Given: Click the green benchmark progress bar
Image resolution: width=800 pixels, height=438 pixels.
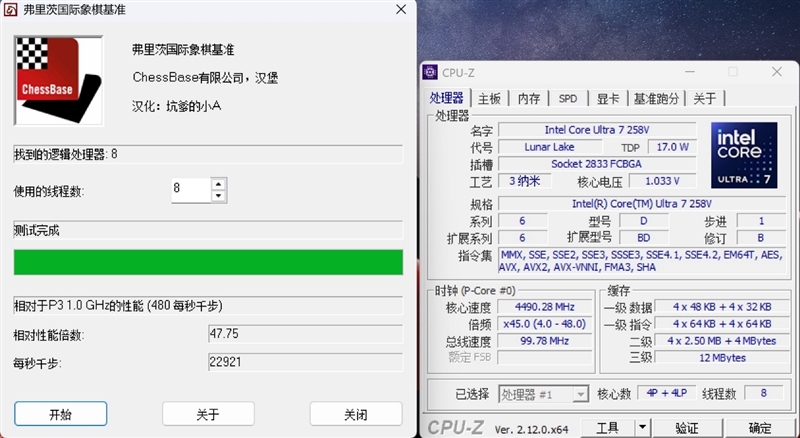Looking at the screenshot, I should coord(208,262).
